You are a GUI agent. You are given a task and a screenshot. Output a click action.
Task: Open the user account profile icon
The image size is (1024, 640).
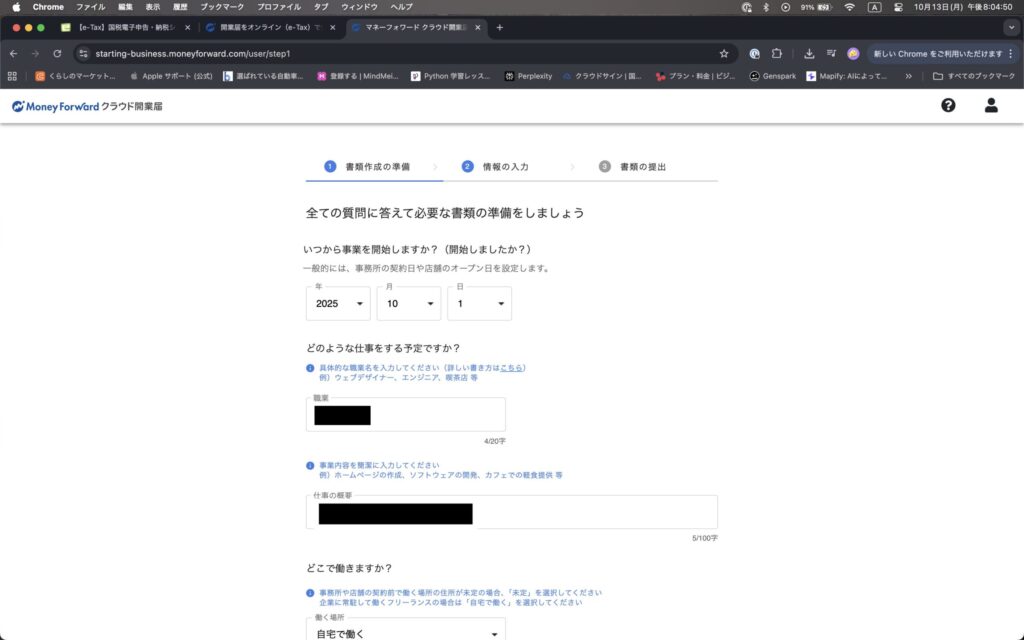[991, 105]
